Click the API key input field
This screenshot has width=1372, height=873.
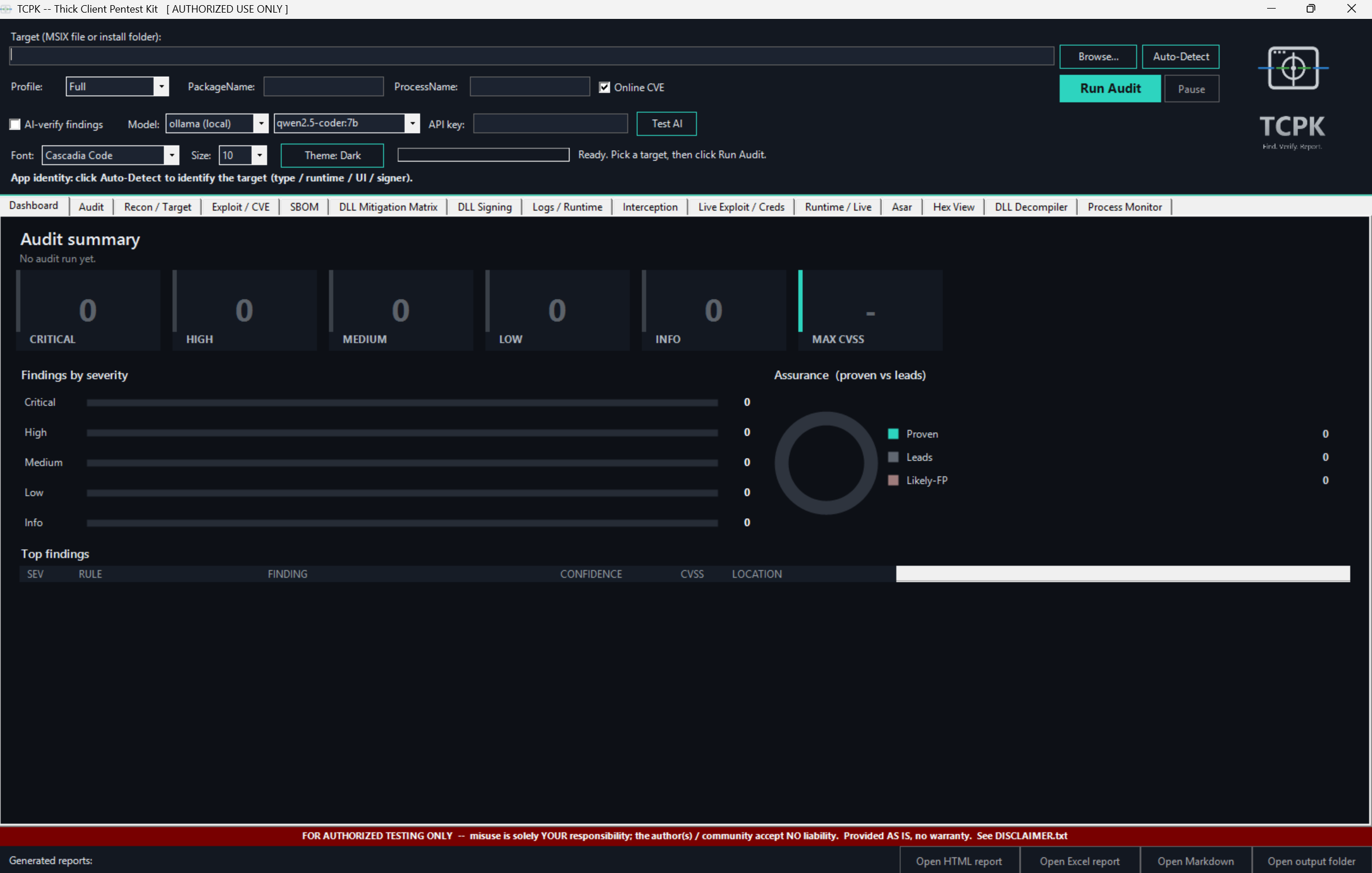pos(550,124)
